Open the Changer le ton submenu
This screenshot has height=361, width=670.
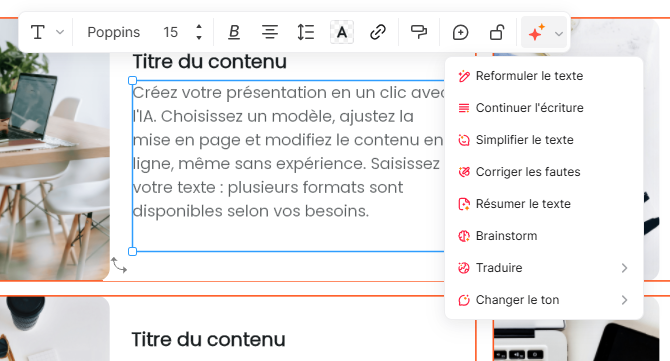coord(544,300)
